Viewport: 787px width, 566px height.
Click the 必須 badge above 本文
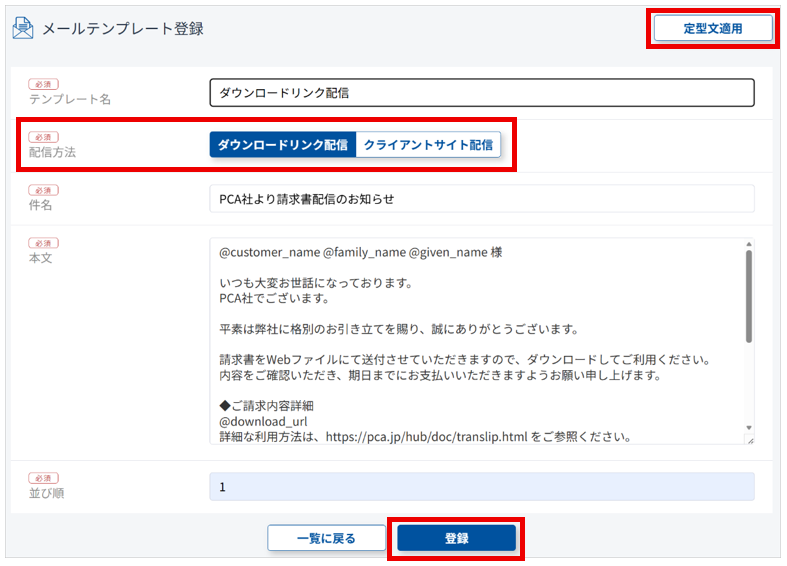point(43,243)
